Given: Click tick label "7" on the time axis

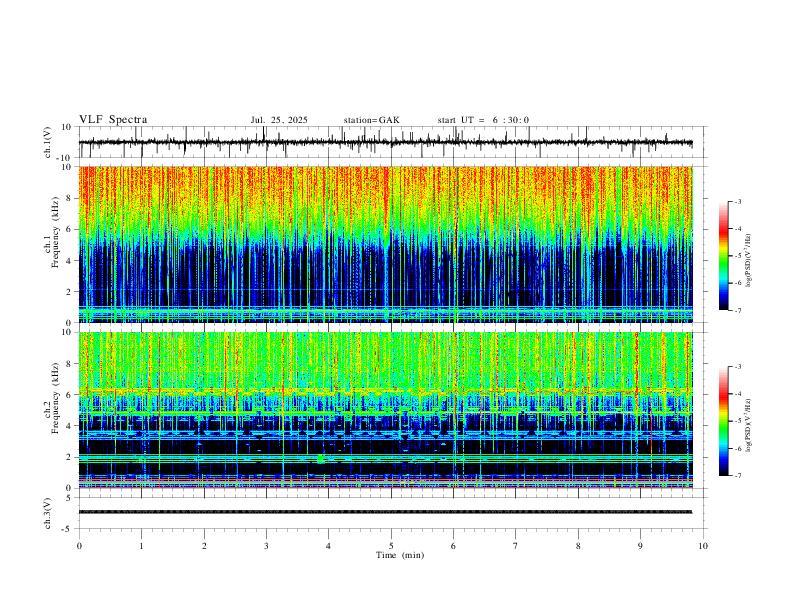Looking at the screenshot, I should [516, 546].
